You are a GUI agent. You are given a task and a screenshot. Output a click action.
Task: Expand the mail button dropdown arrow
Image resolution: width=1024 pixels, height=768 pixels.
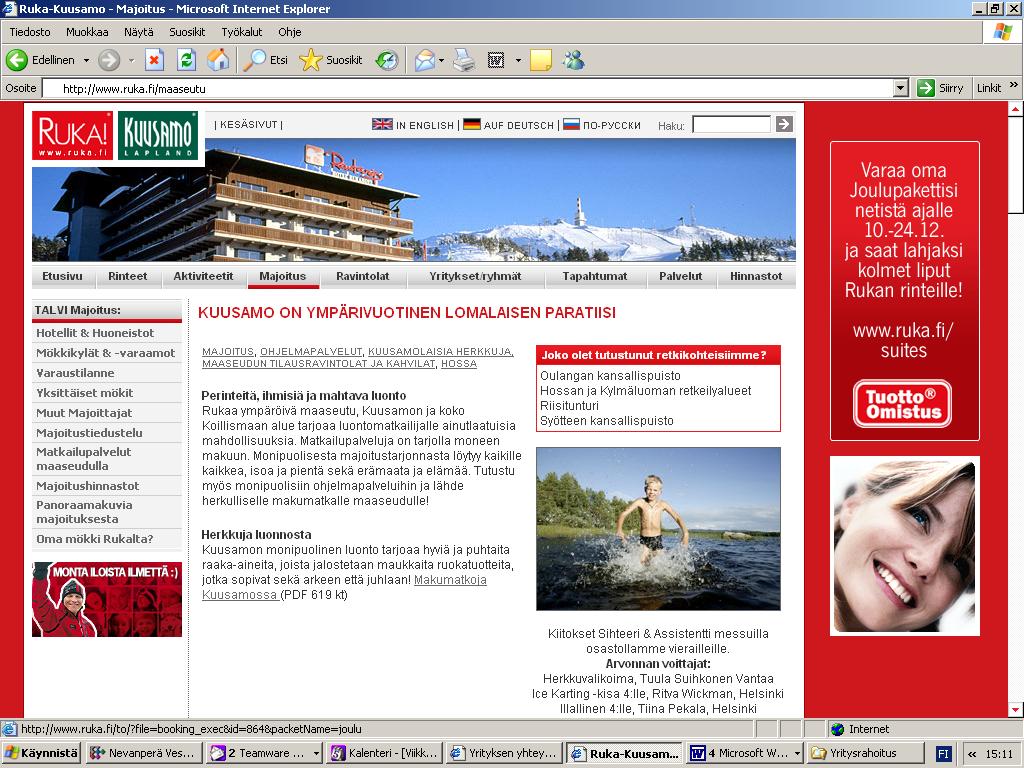441,60
